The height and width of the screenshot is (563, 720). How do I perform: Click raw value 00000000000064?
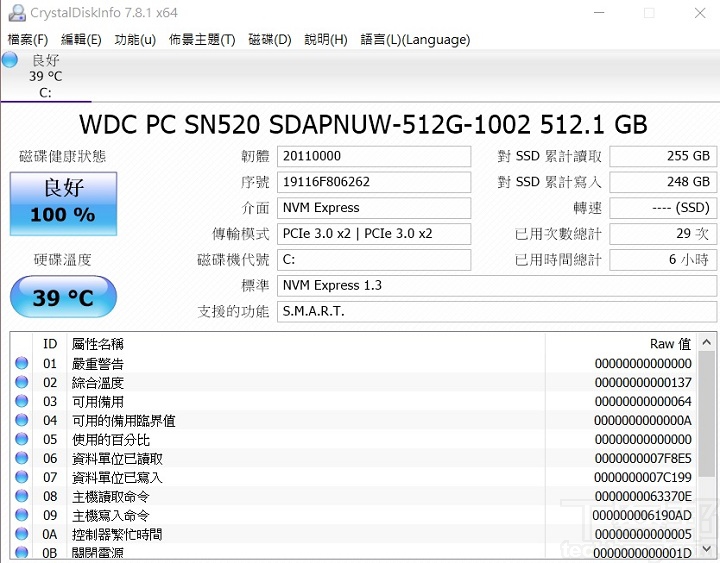coord(643,401)
